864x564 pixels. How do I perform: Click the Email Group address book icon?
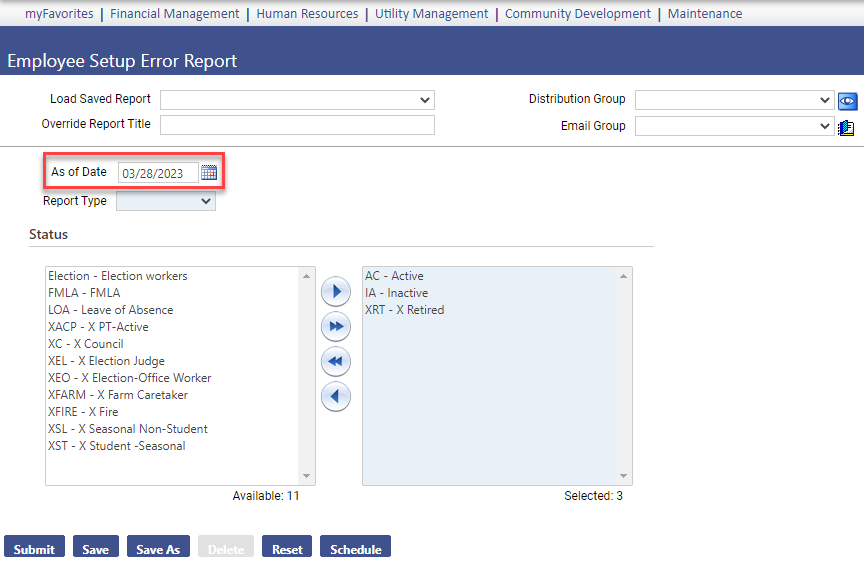(847, 127)
